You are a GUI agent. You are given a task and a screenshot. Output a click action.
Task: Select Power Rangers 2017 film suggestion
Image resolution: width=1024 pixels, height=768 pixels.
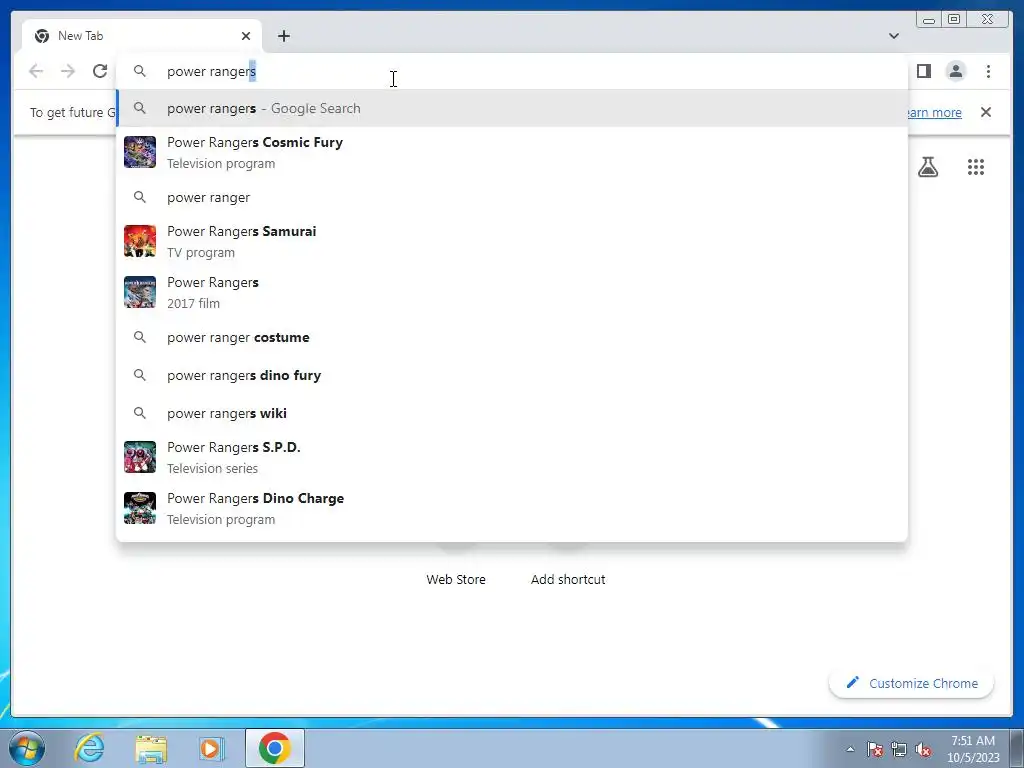(512, 292)
